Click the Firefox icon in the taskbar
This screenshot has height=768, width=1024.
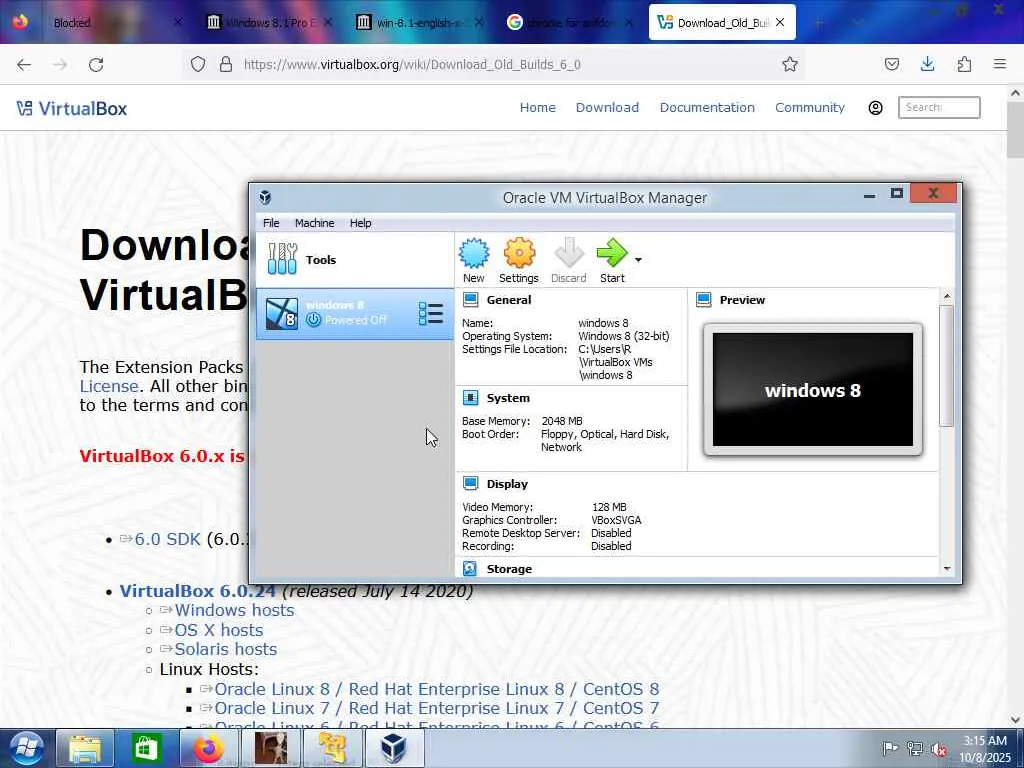coord(208,748)
